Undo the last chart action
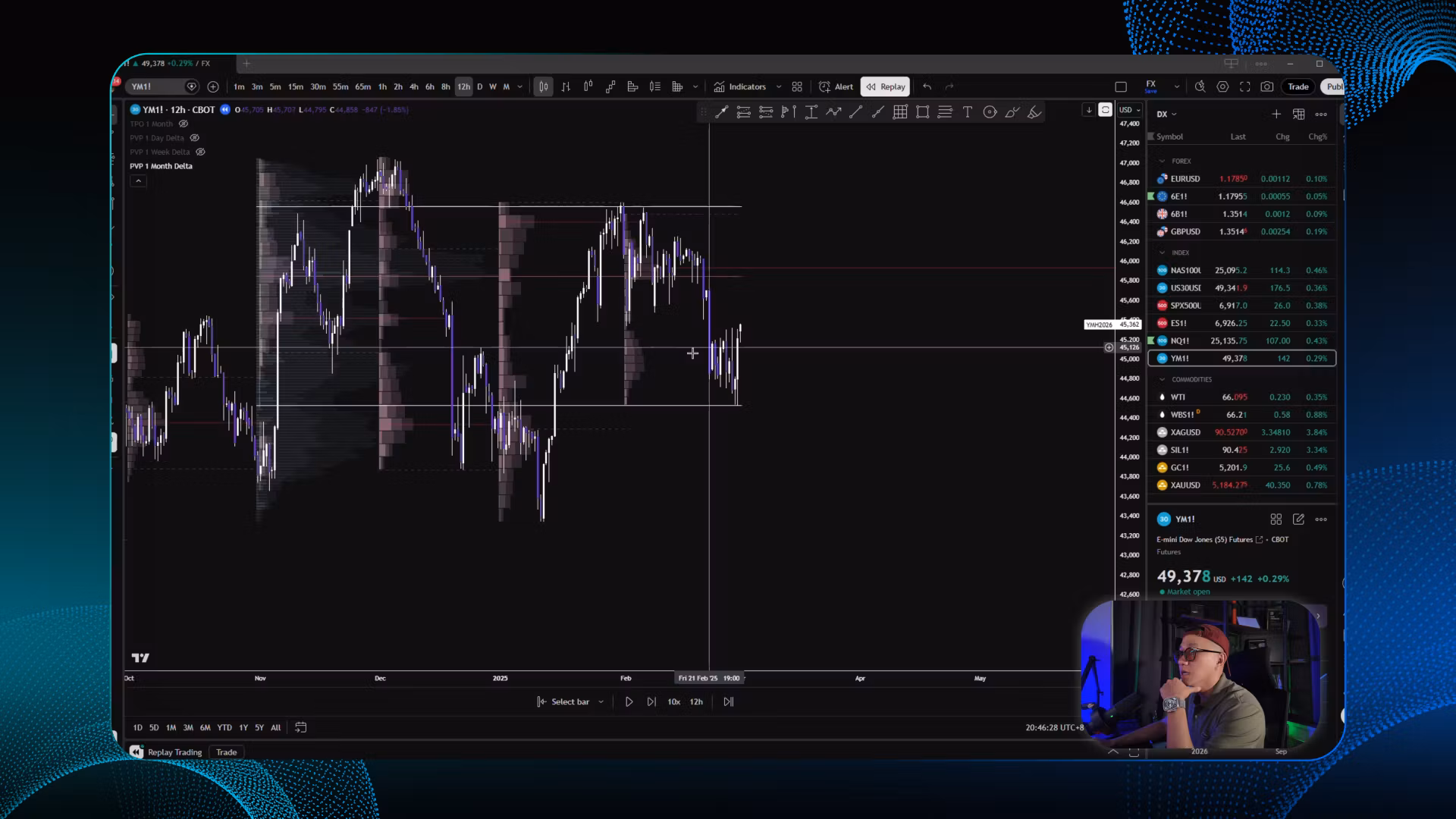This screenshot has width=1456, height=819. point(927,86)
